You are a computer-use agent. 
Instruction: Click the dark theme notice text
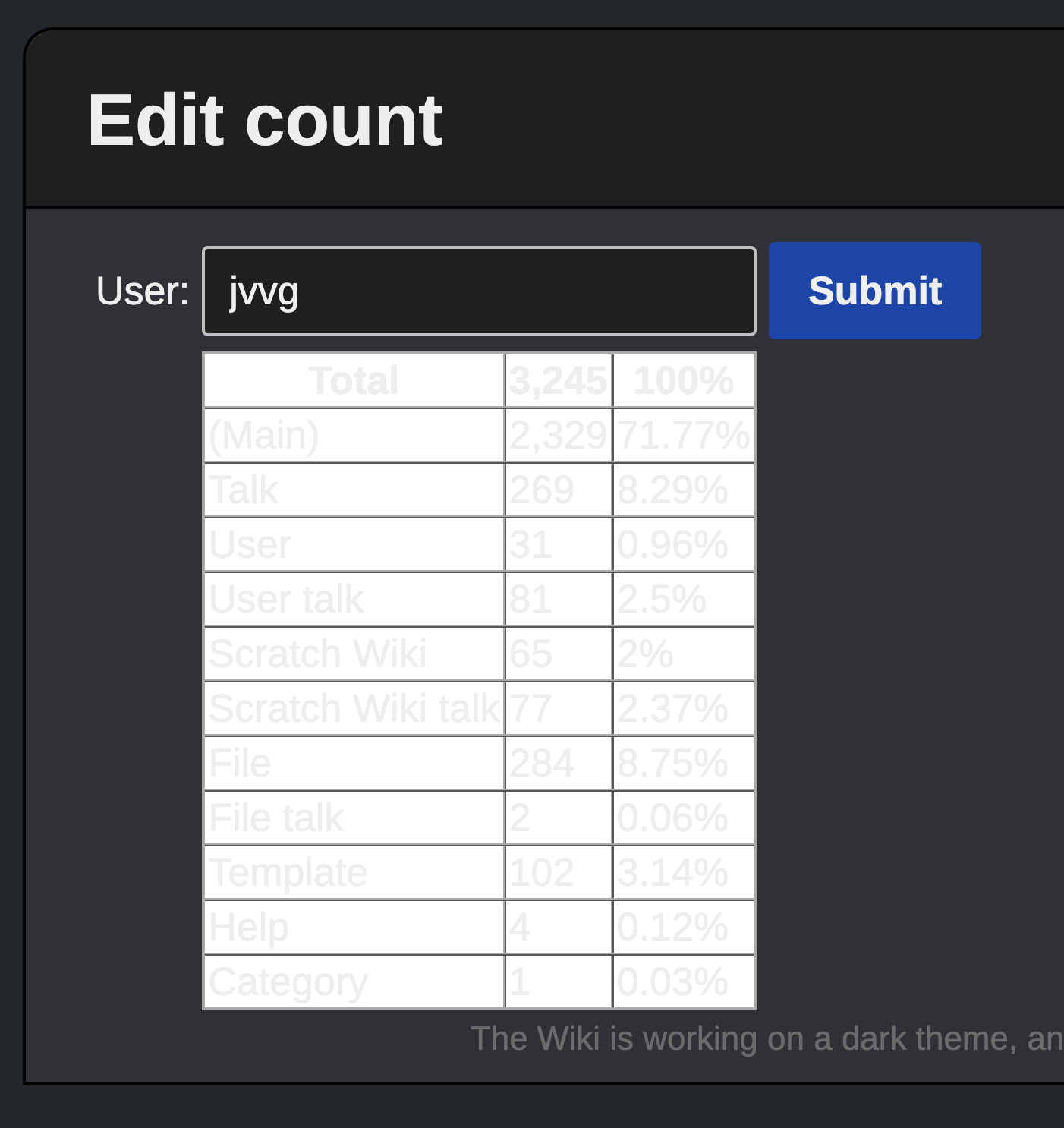pos(767,1038)
